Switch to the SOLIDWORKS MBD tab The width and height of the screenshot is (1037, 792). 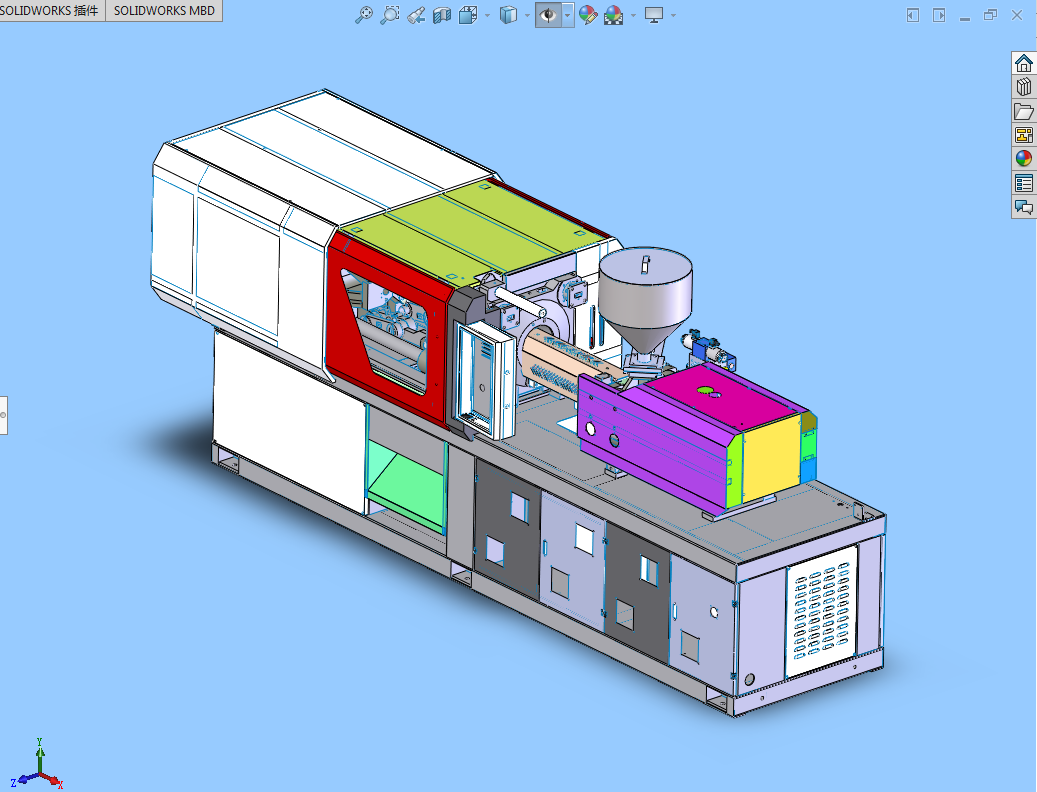pos(164,11)
